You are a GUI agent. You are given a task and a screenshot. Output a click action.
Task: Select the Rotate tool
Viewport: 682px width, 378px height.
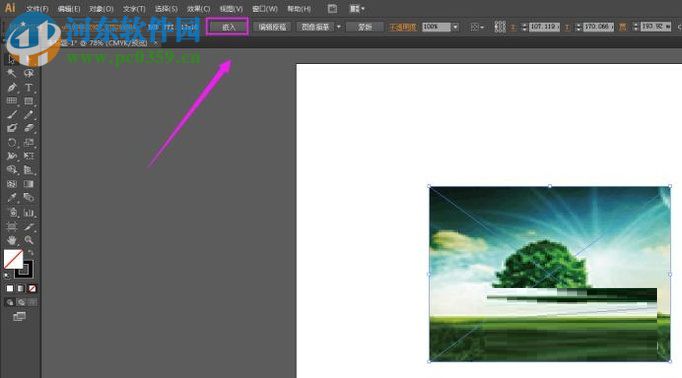12,142
